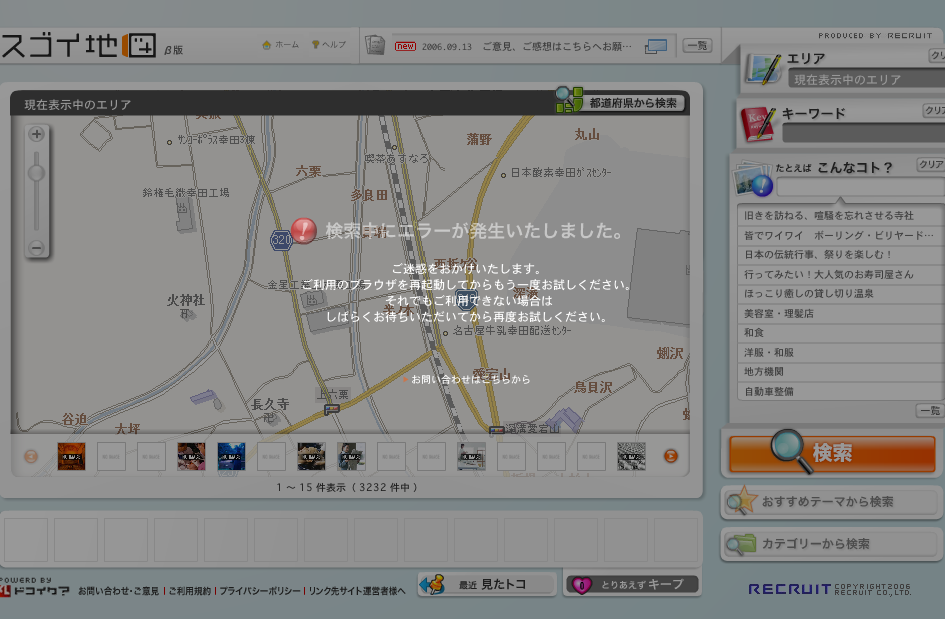Open the 一覧 news list button

(x=697, y=45)
